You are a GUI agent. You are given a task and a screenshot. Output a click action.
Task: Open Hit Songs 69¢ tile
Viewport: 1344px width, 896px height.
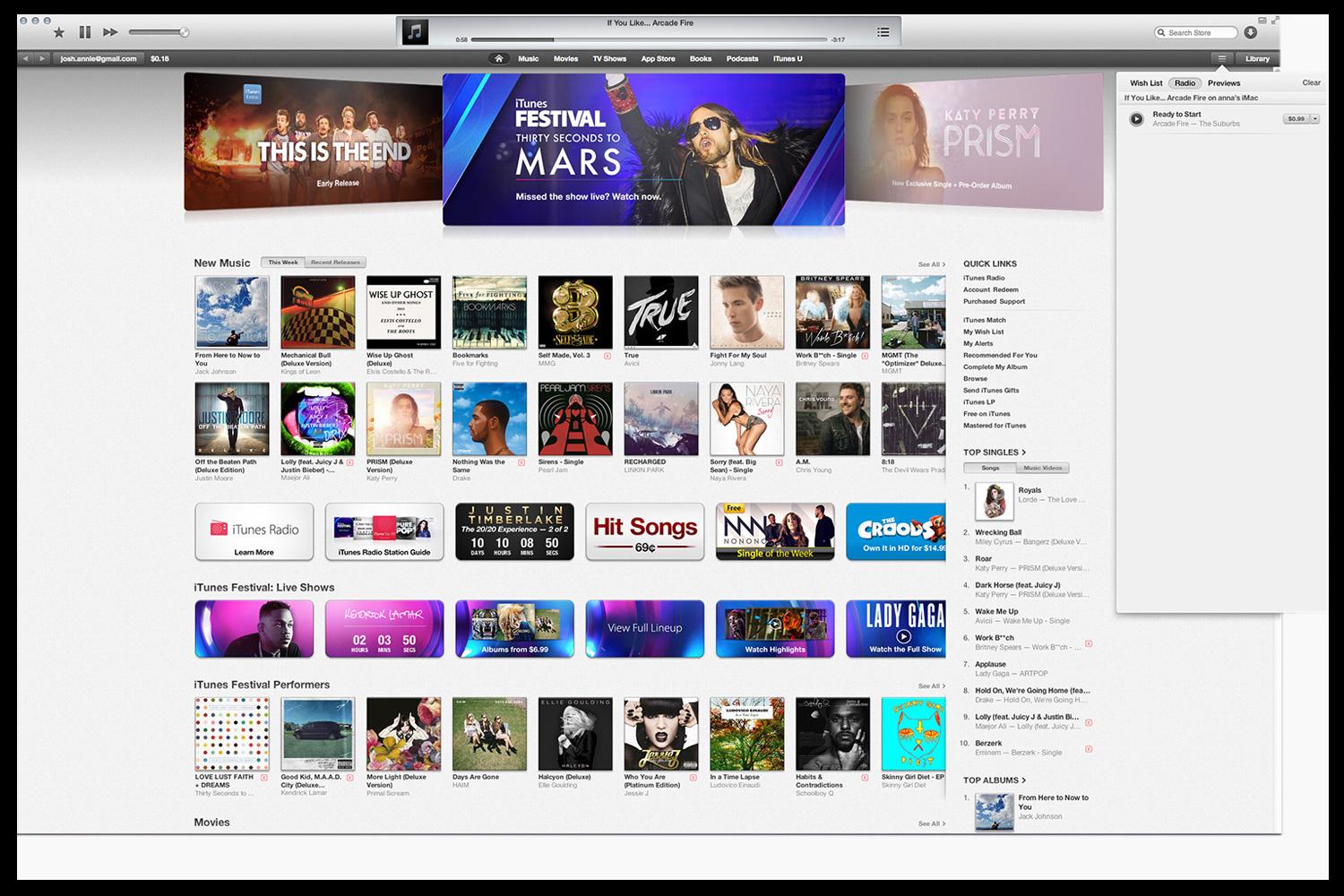point(645,531)
